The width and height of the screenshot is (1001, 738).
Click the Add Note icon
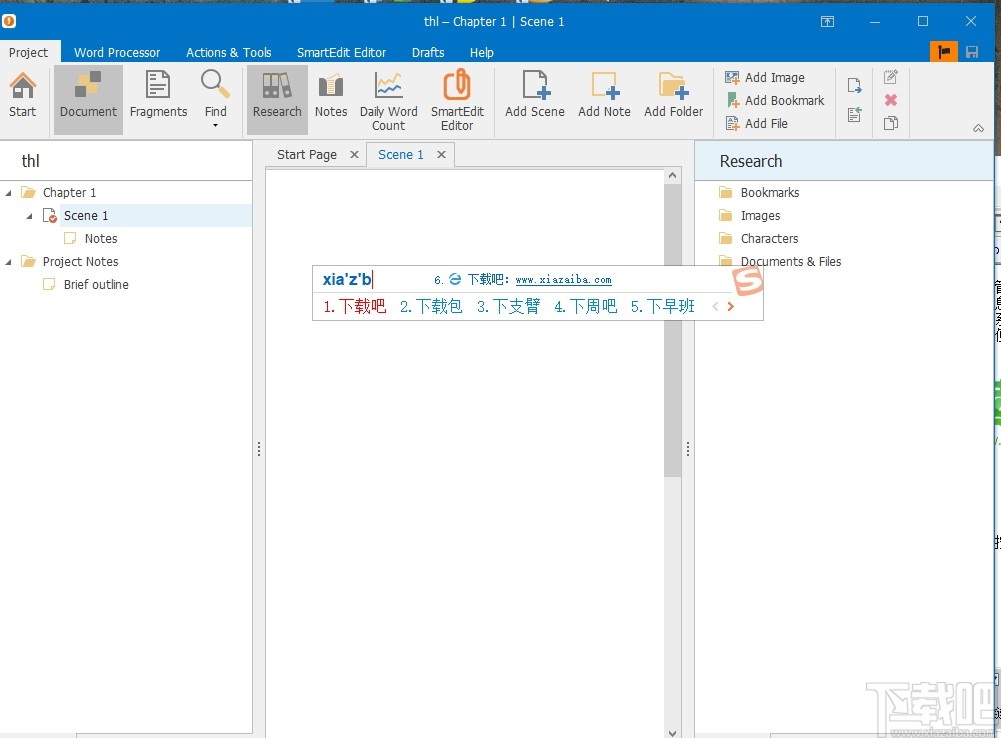(604, 95)
